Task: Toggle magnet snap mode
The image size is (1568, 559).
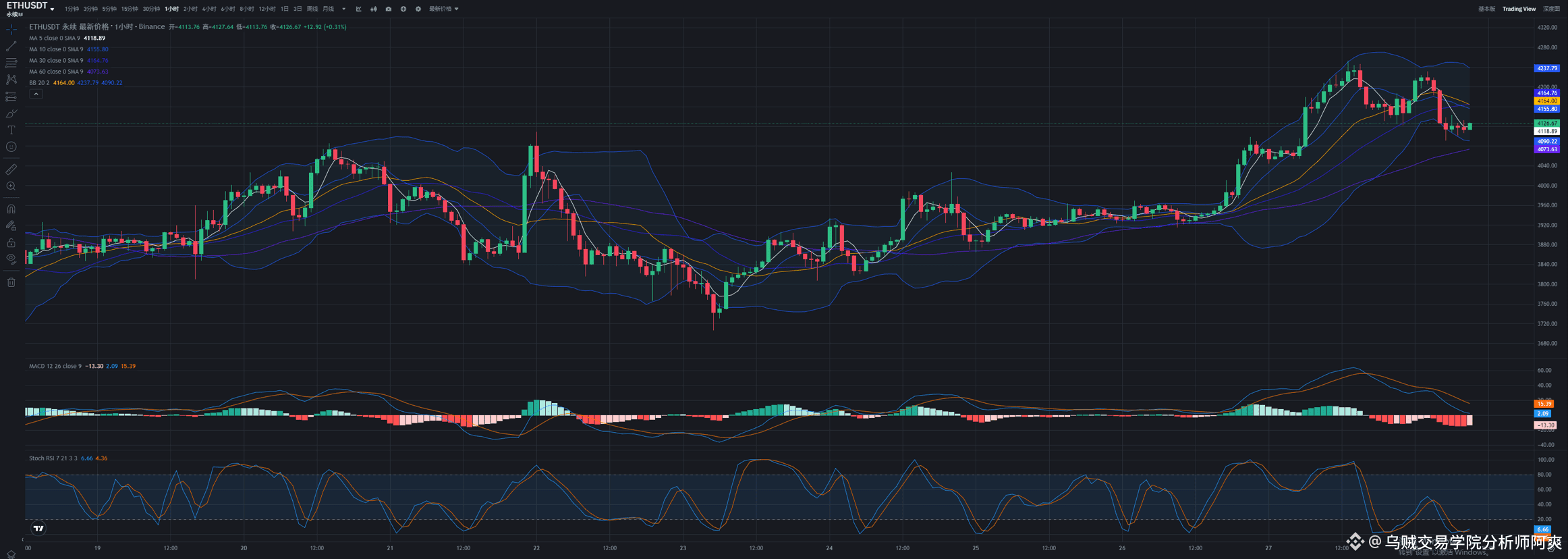Action: (x=11, y=209)
